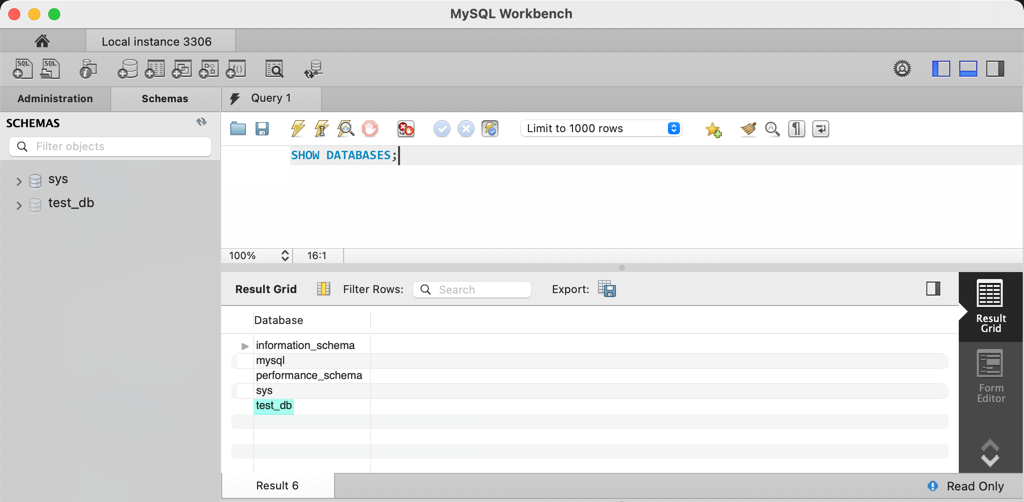Open the Limit to 1000 rows dropdown
The width and height of the screenshot is (1024, 502).
(x=601, y=129)
